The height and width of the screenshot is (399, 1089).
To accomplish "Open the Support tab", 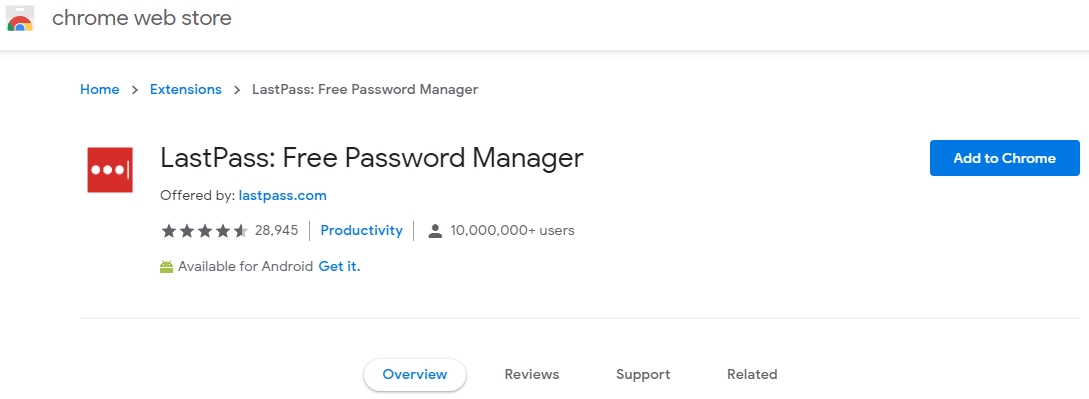I will point(643,375).
